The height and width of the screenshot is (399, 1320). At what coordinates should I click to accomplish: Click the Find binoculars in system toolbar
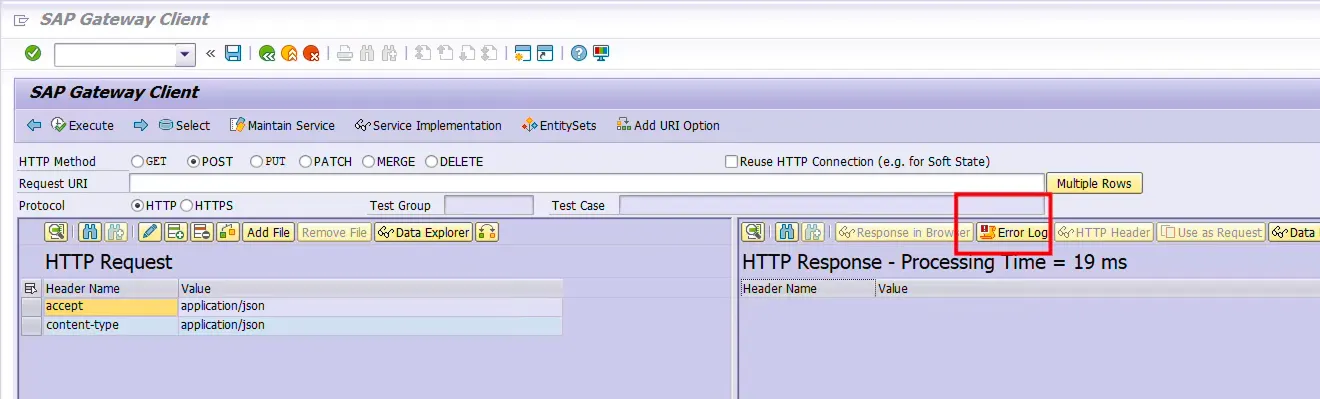[367, 54]
